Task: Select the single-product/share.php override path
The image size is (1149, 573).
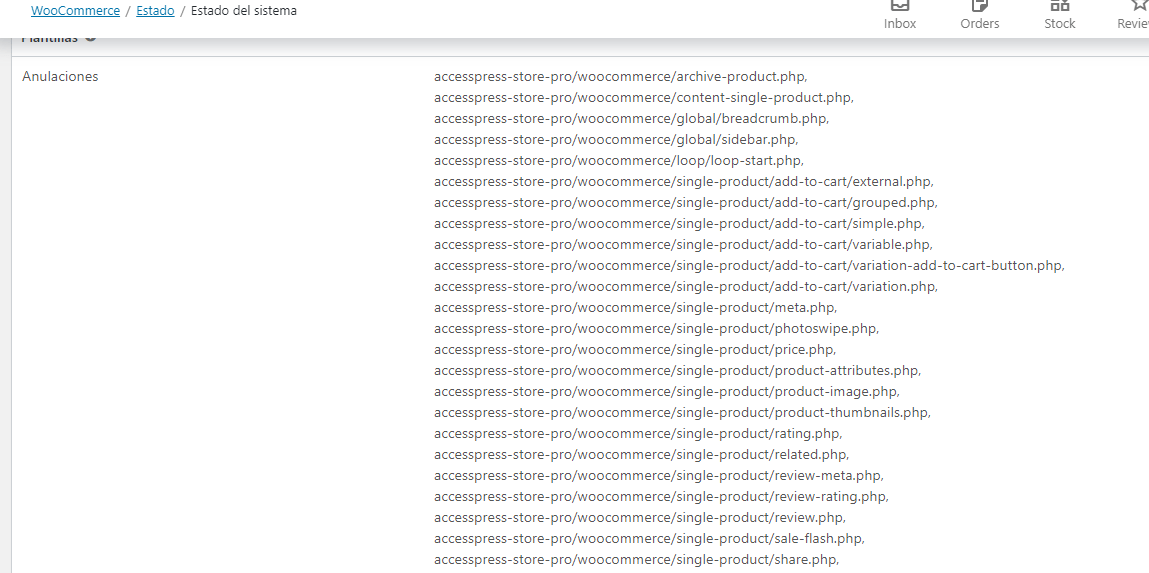Action: point(637,560)
